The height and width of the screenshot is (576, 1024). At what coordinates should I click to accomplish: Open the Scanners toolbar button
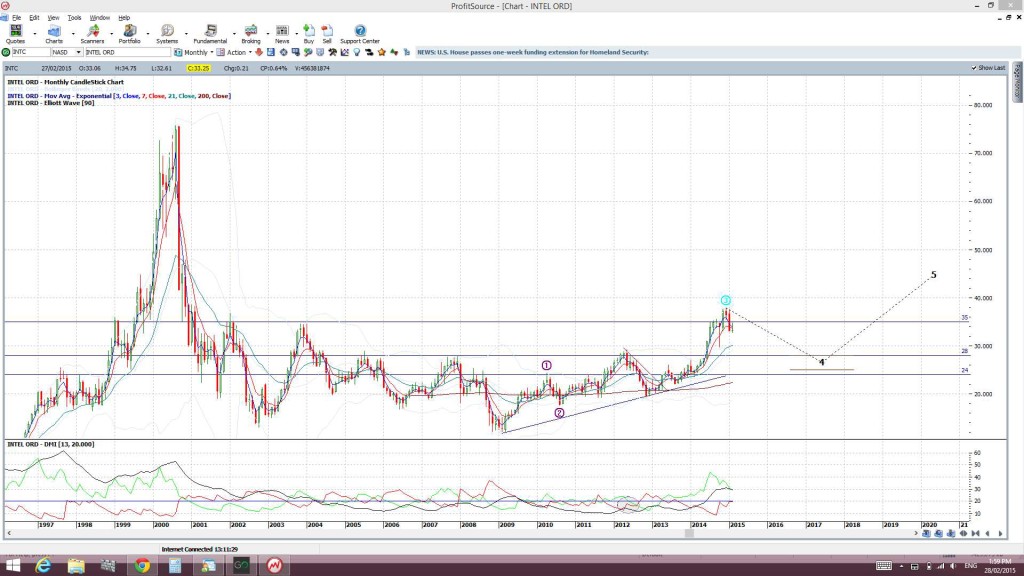tap(92, 34)
